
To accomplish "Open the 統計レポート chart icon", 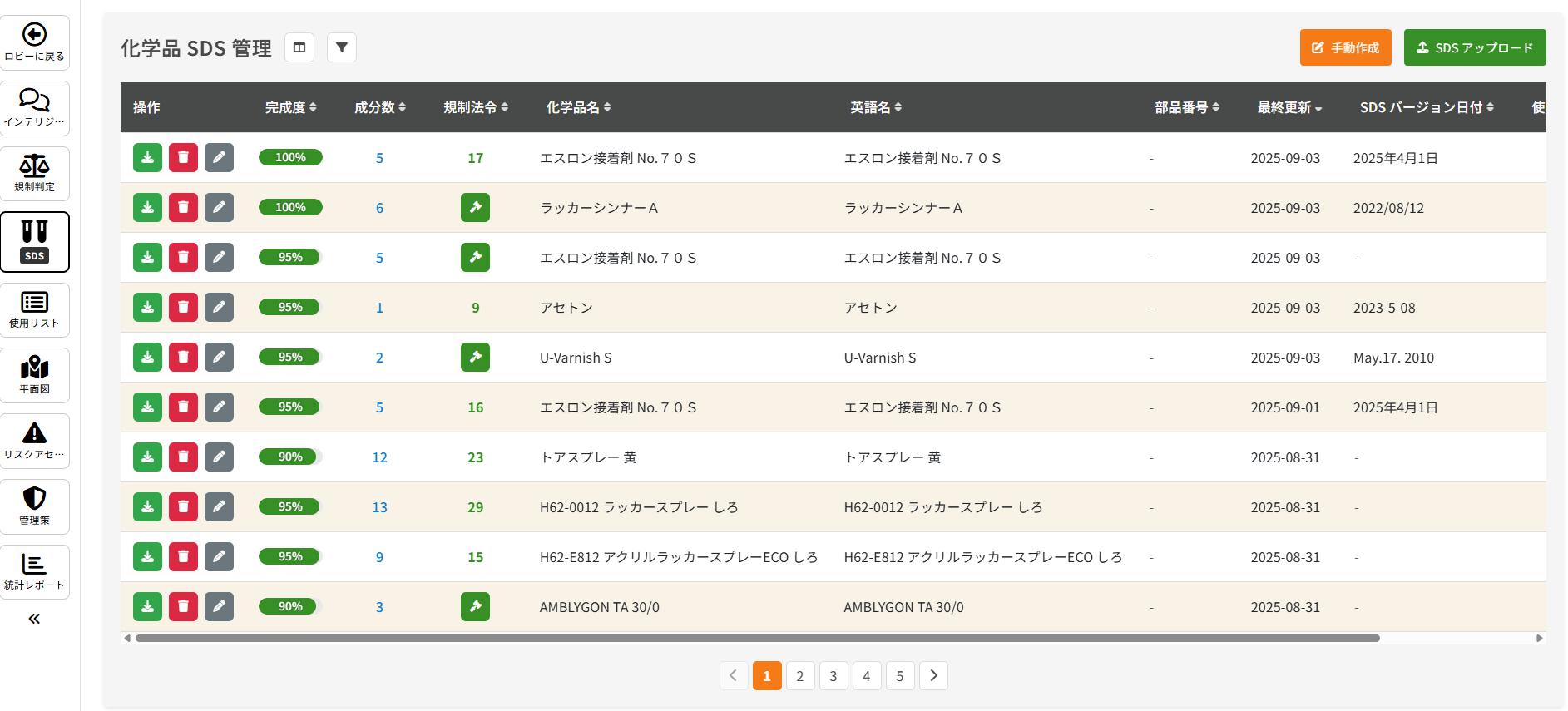I will [34, 565].
